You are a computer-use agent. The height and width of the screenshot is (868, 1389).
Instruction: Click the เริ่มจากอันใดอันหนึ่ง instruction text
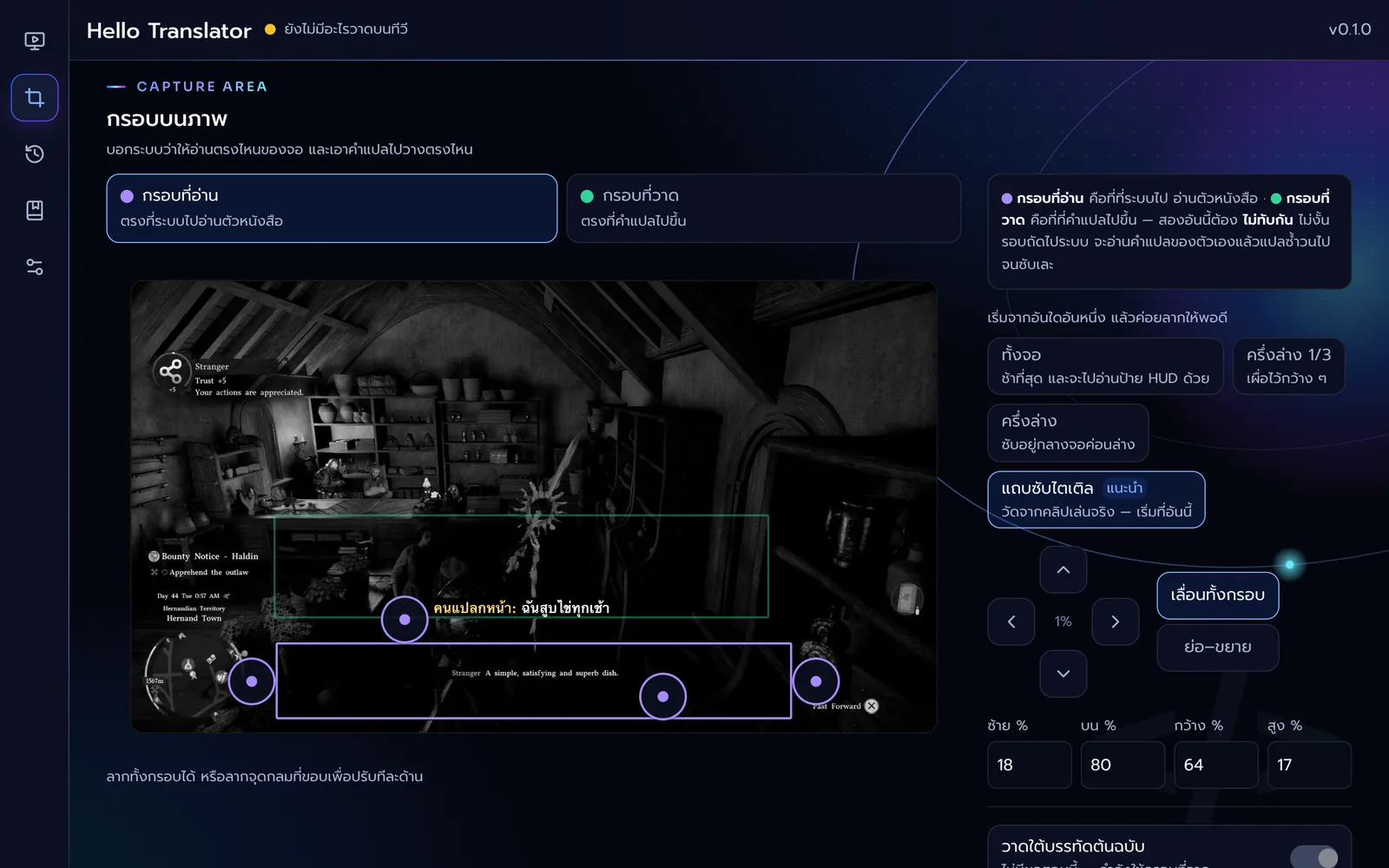tap(1108, 318)
